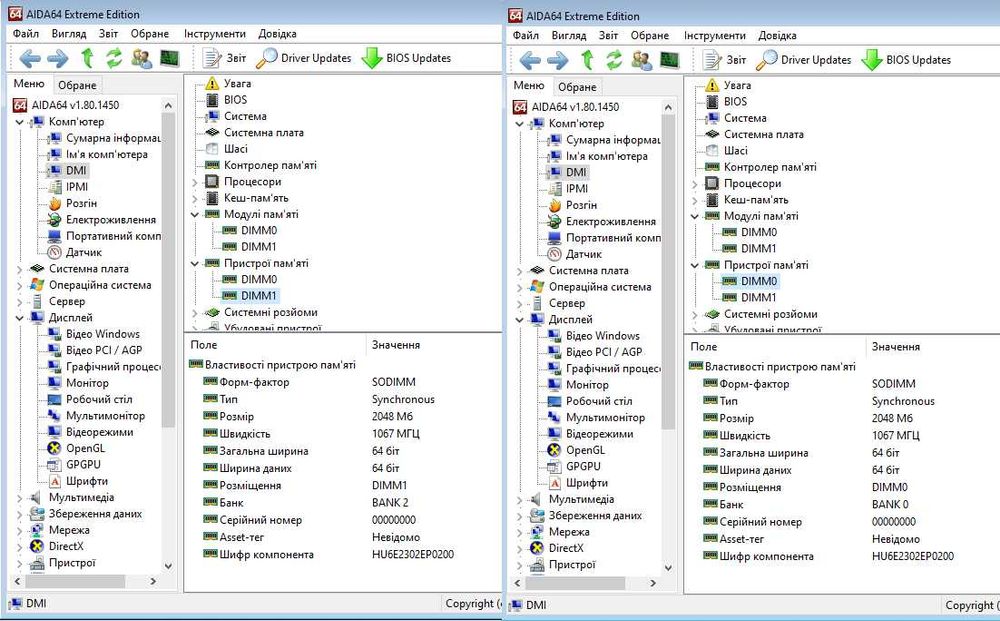Expand Системні розйоми node in right window
The height and width of the screenshot is (621, 1000).
click(695, 315)
